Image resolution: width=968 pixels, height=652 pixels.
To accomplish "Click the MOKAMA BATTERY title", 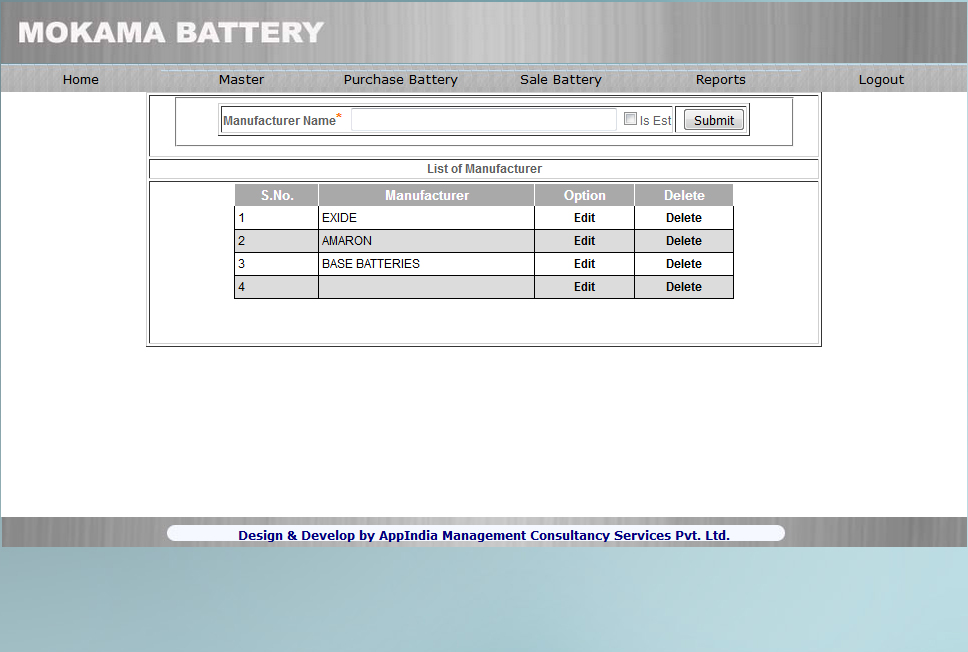I will (x=171, y=33).
